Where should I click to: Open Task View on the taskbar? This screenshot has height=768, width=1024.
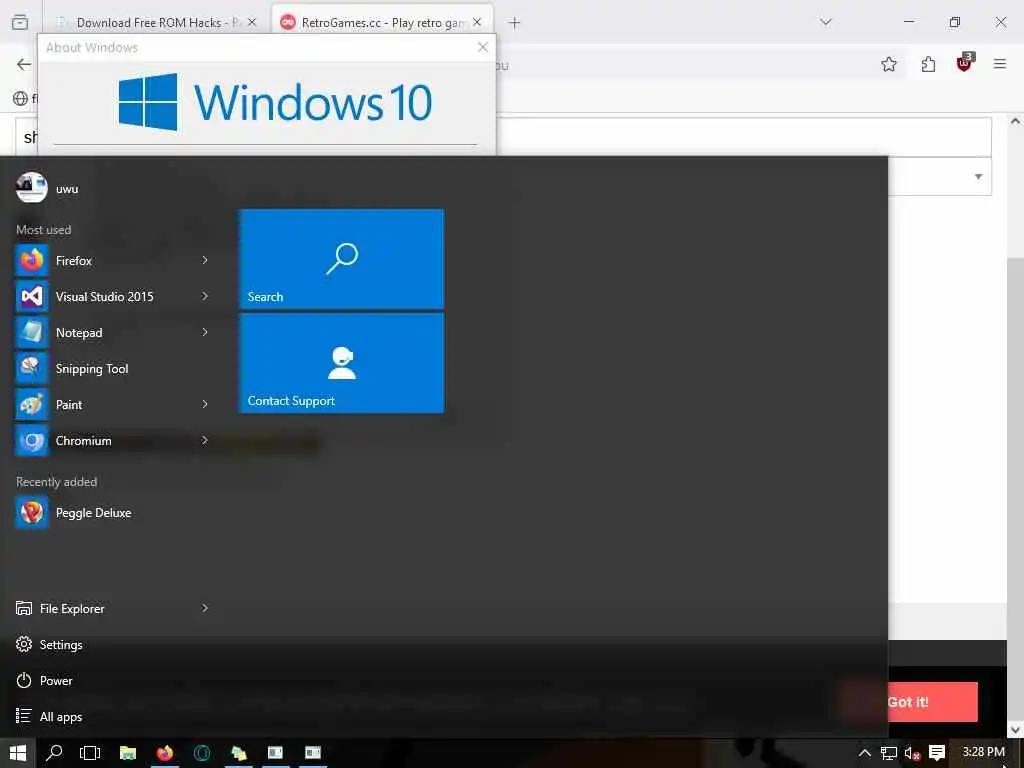(90, 753)
